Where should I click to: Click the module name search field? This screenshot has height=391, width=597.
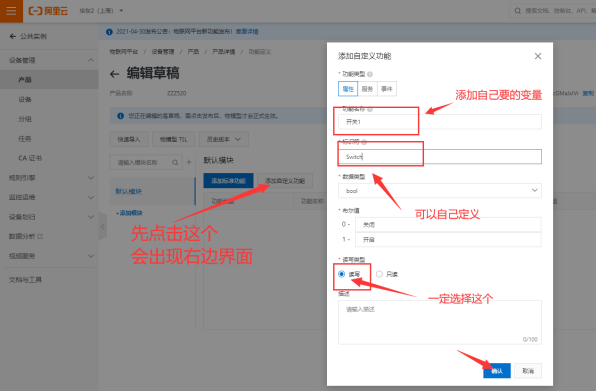tap(146, 162)
